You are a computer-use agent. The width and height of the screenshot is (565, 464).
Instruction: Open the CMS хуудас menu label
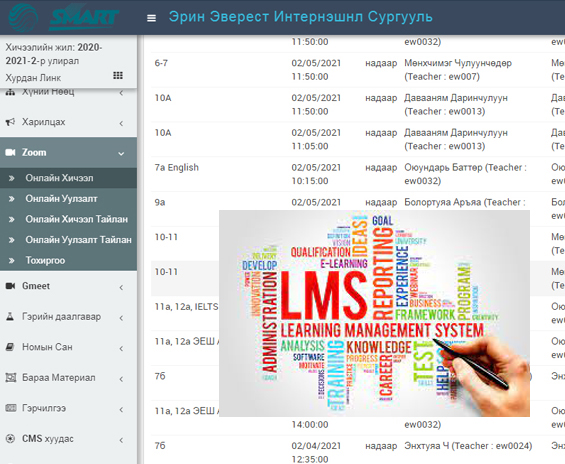click(48, 438)
